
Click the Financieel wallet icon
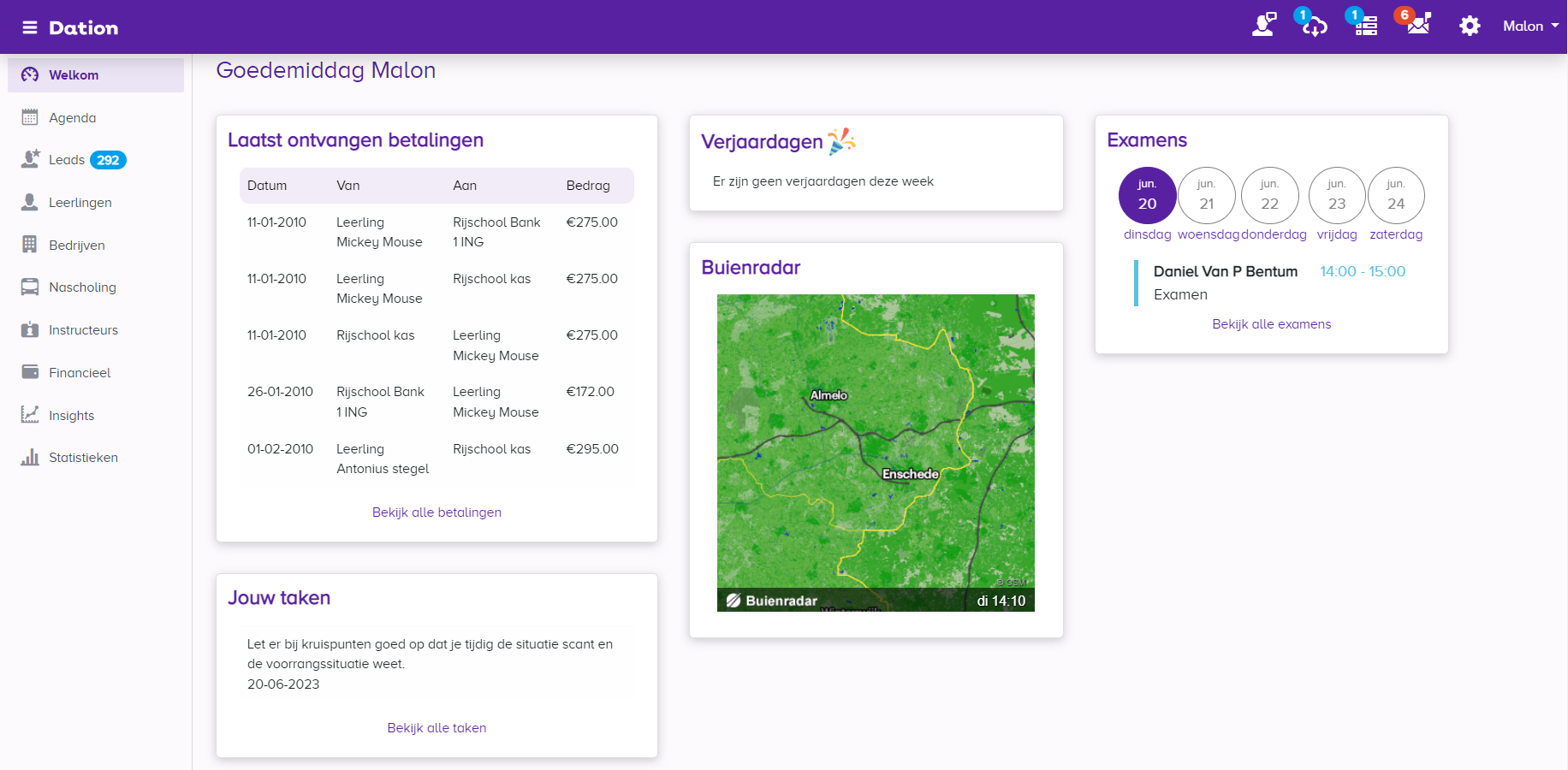[30, 372]
